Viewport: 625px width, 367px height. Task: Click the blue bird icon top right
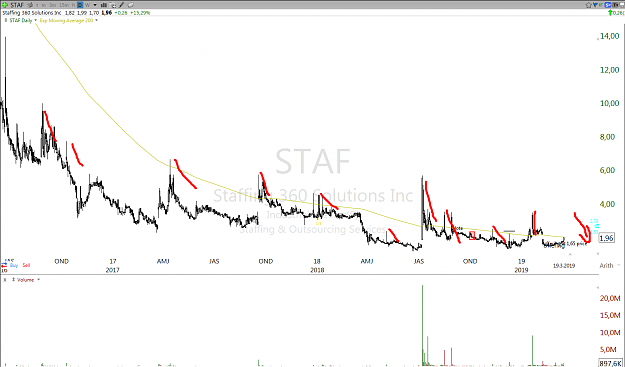(x=596, y=5)
